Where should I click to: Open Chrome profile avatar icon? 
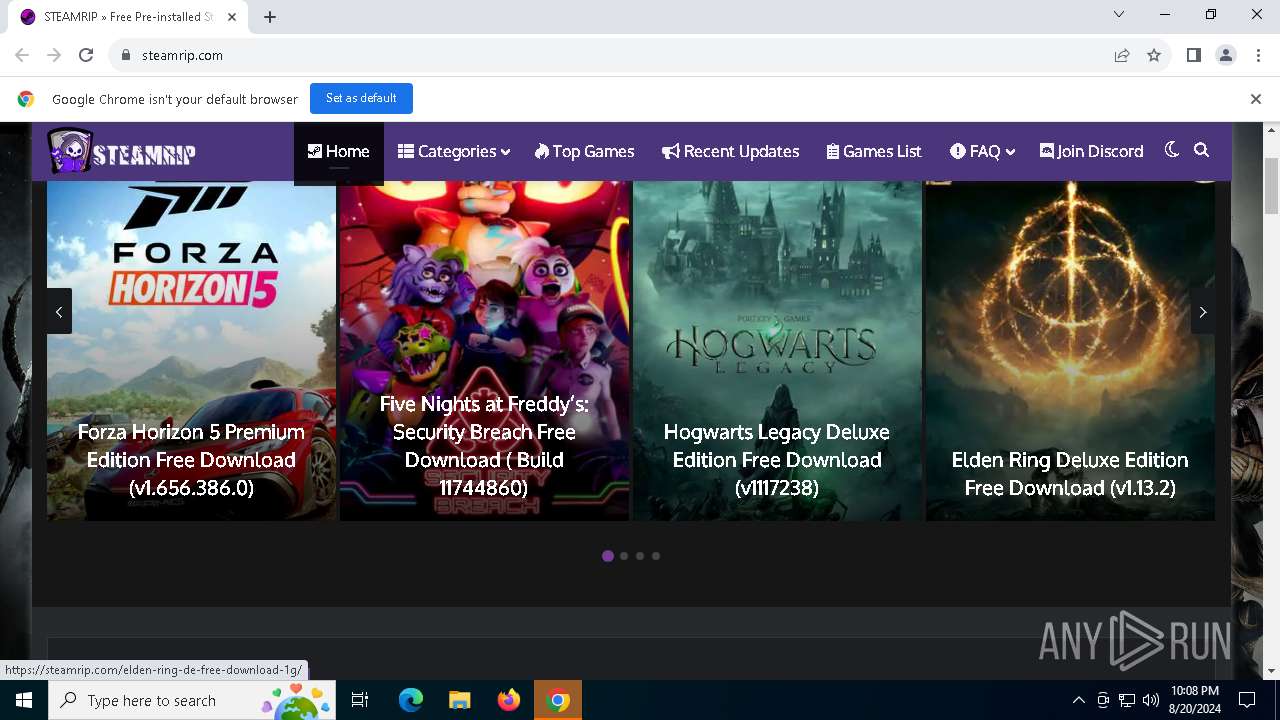click(1226, 55)
